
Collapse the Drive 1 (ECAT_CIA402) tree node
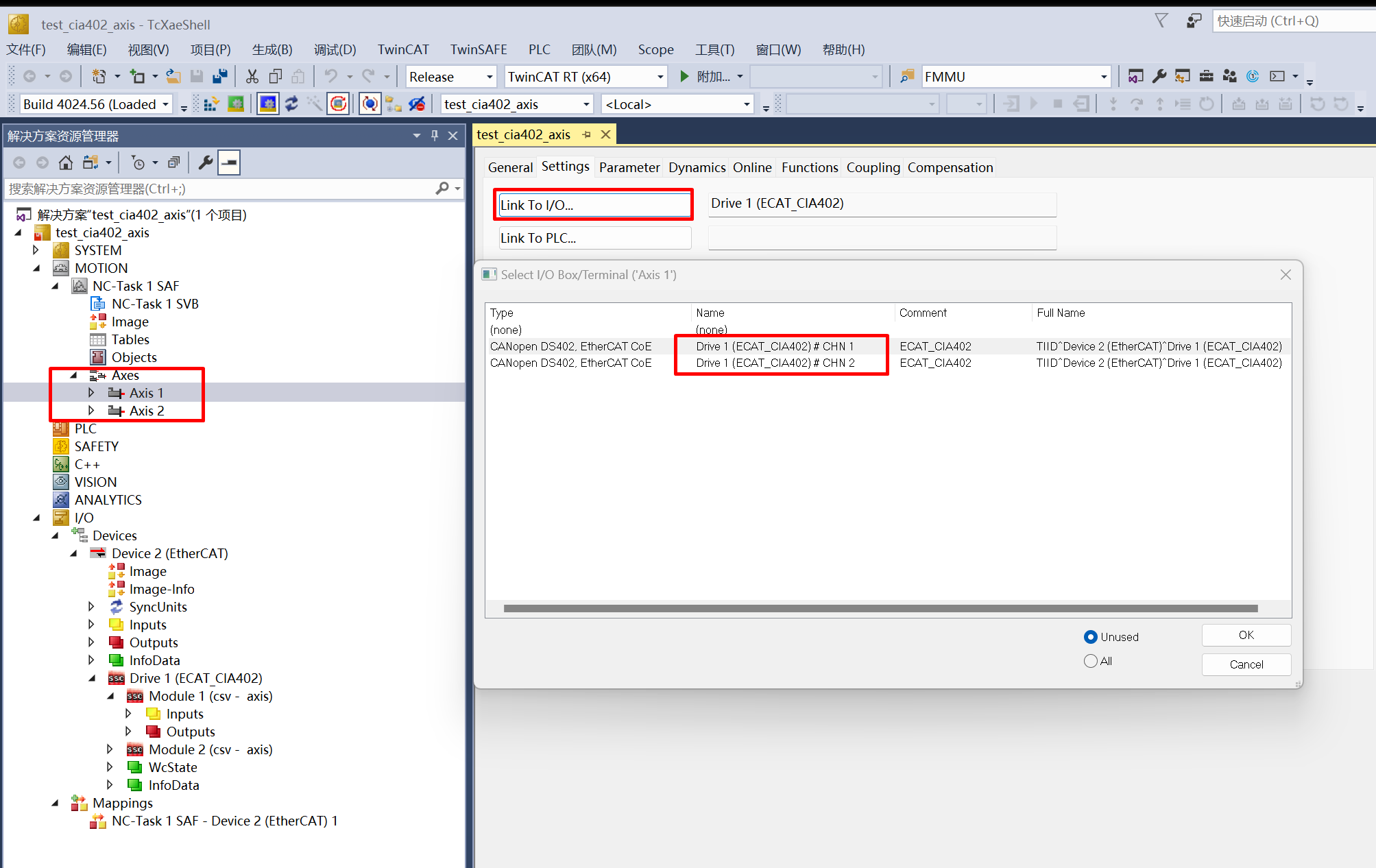point(91,678)
